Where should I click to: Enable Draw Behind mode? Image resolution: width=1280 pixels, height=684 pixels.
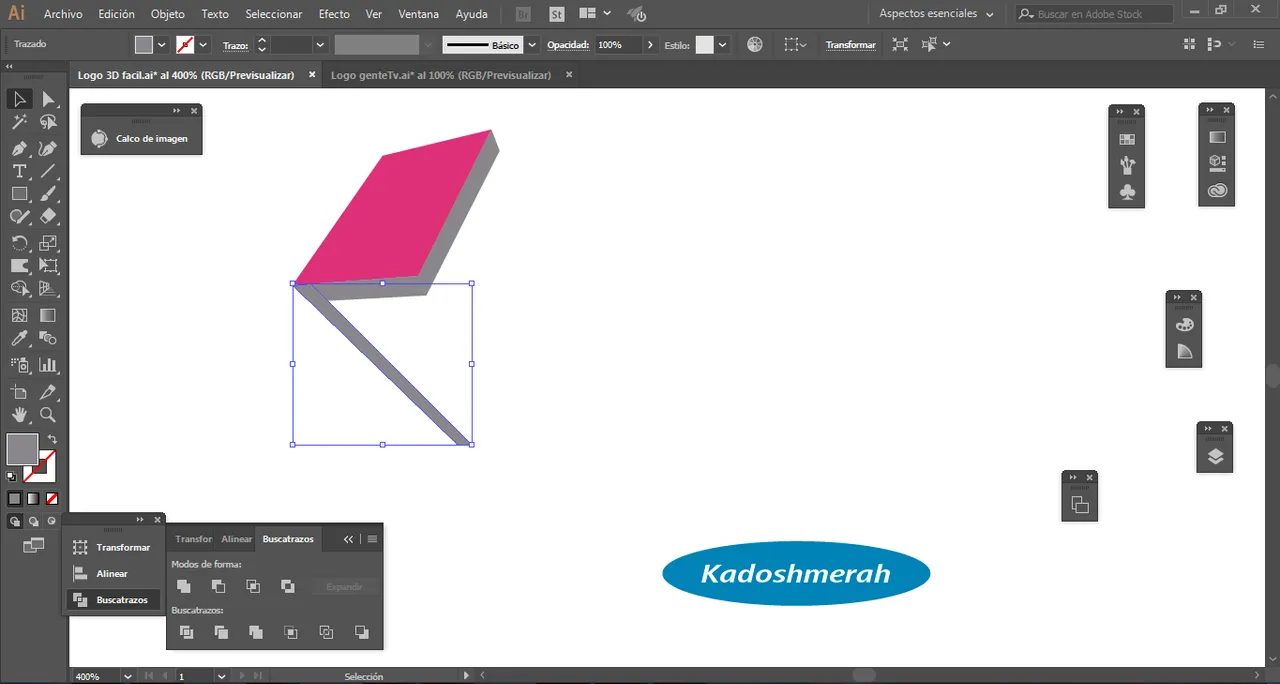[x=33, y=521]
